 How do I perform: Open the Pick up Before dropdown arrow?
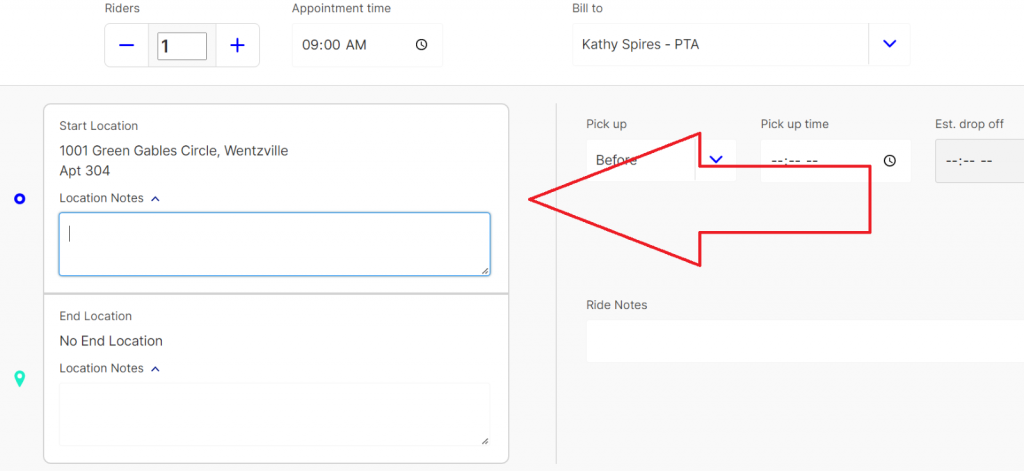pyautogui.click(x=716, y=159)
